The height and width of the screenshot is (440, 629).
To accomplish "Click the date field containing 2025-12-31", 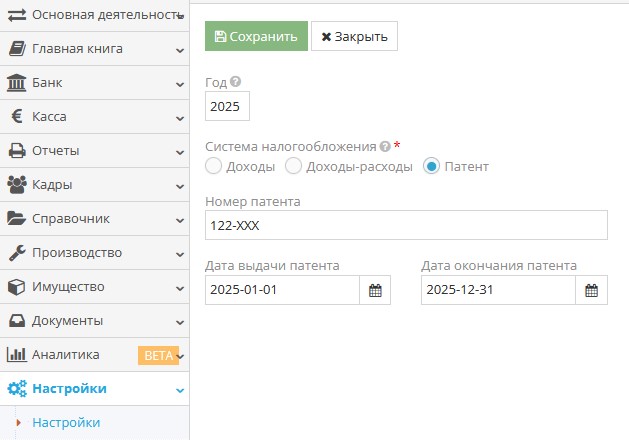I will click(x=498, y=290).
